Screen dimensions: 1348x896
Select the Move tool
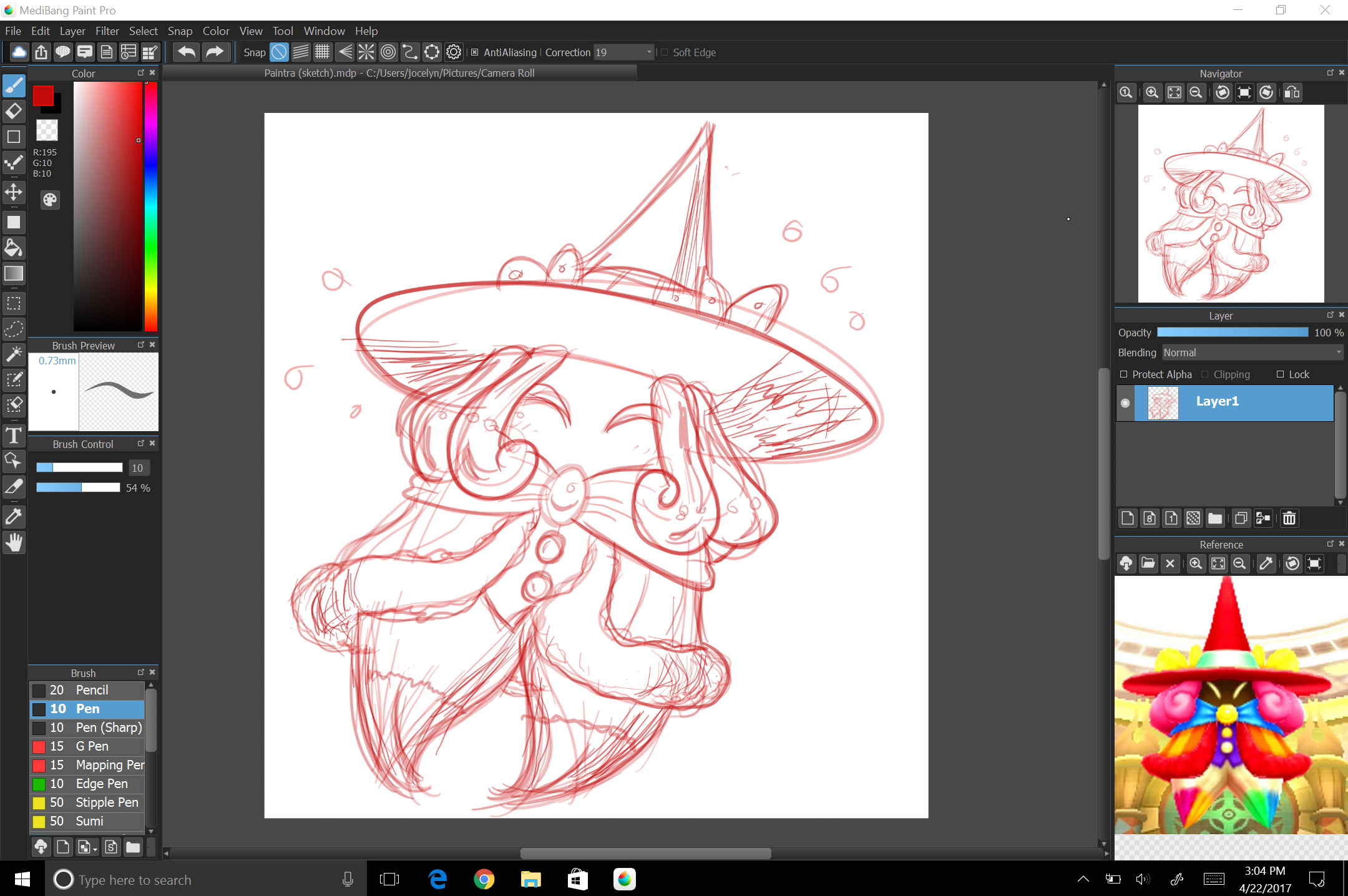[14, 192]
